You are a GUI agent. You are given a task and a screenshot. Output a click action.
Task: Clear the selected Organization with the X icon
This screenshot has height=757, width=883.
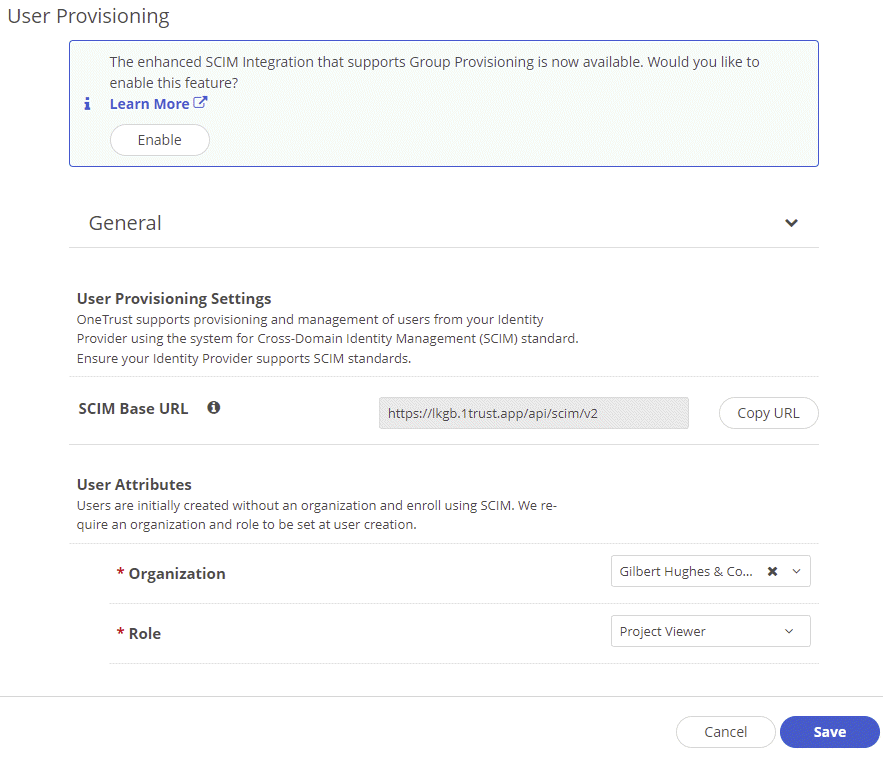[773, 571]
